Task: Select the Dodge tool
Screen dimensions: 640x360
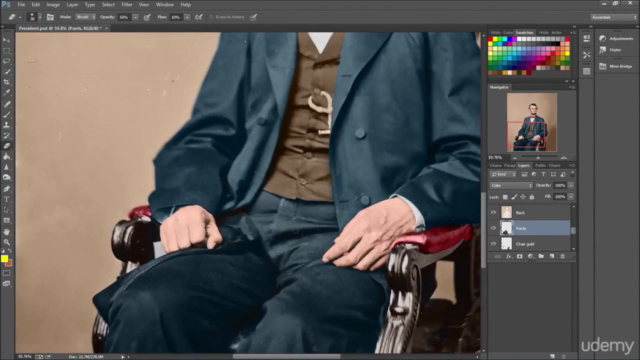Action: click(x=7, y=178)
